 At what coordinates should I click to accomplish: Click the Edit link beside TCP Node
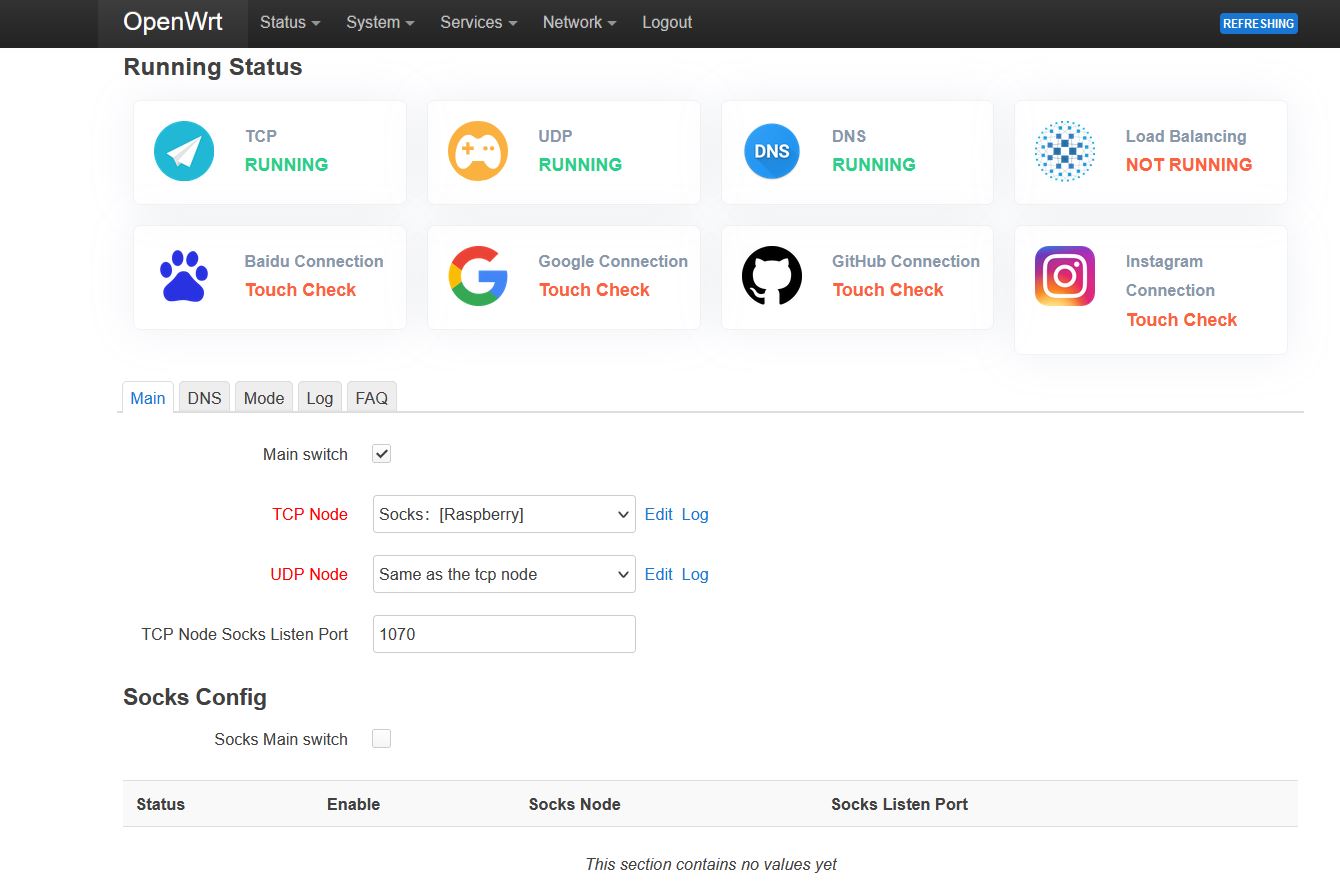tap(658, 513)
